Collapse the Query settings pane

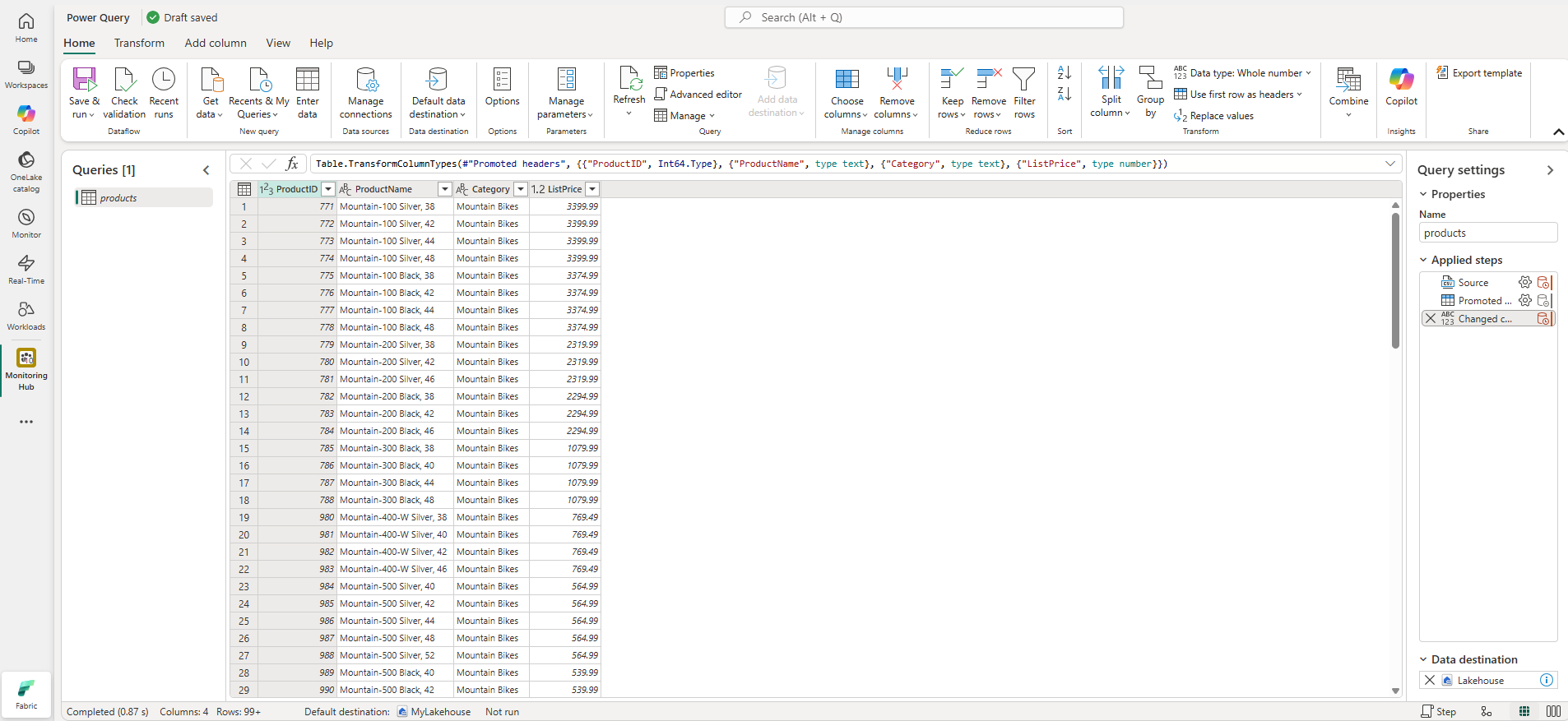point(1550,170)
